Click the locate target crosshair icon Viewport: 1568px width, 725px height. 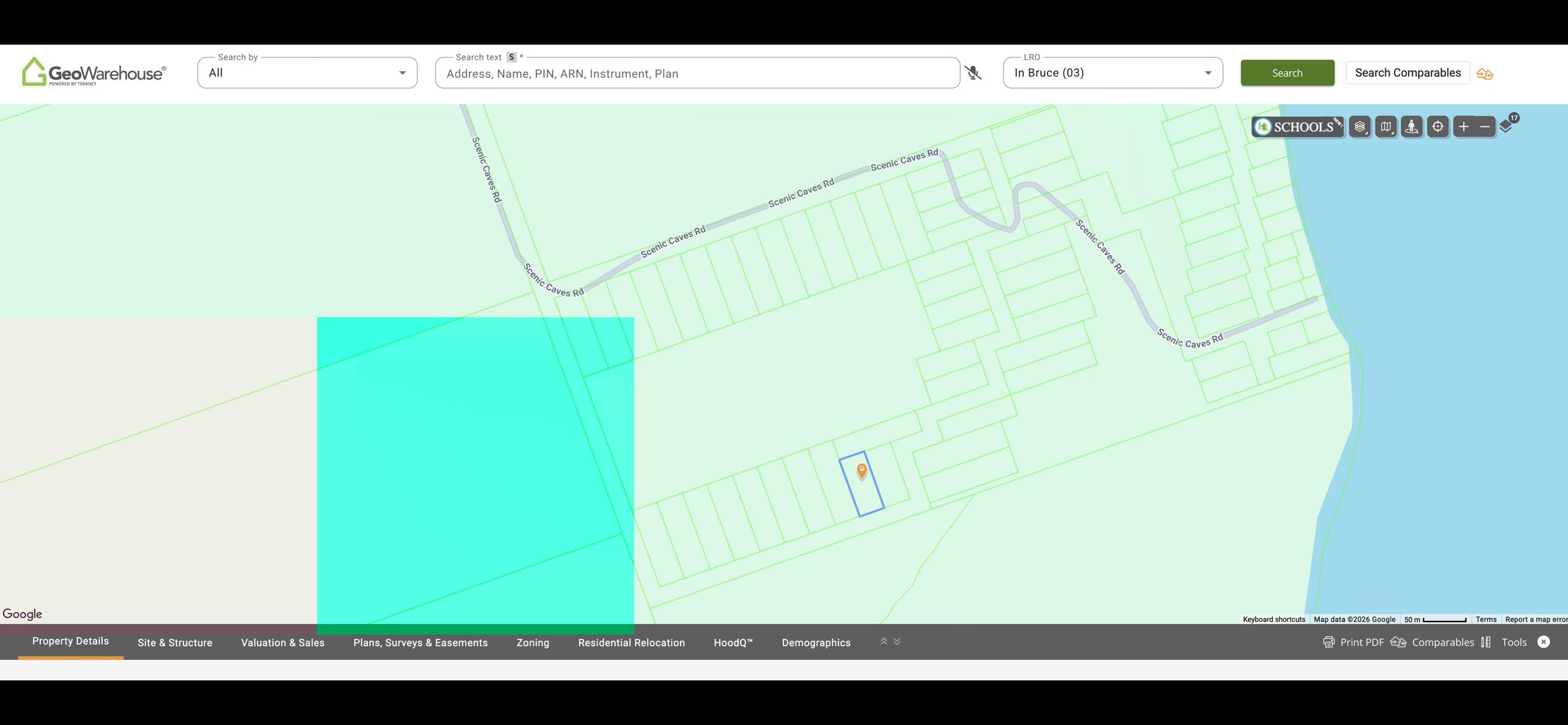[1438, 127]
